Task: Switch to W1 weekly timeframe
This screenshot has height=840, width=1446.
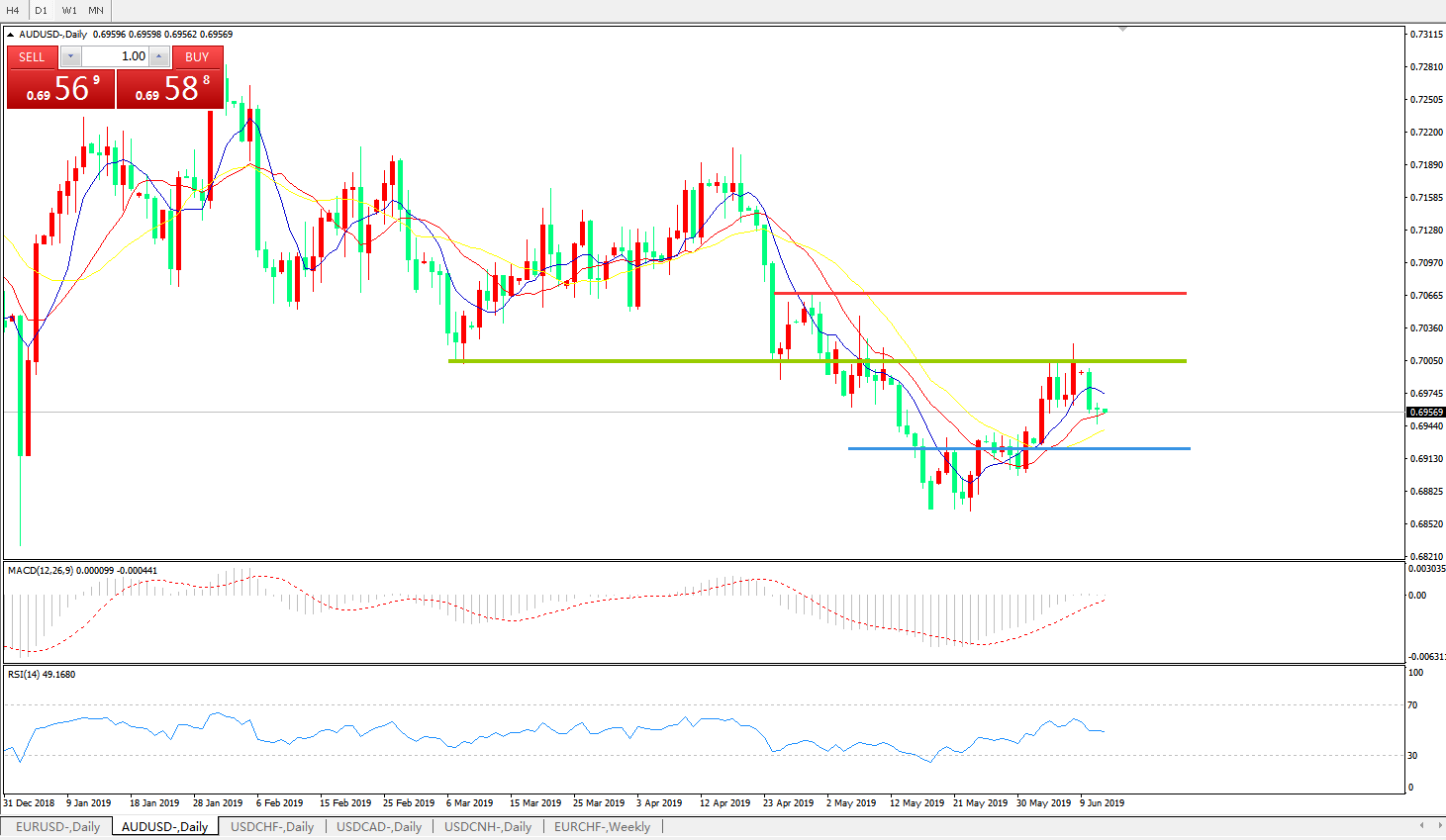Action: click(69, 10)
